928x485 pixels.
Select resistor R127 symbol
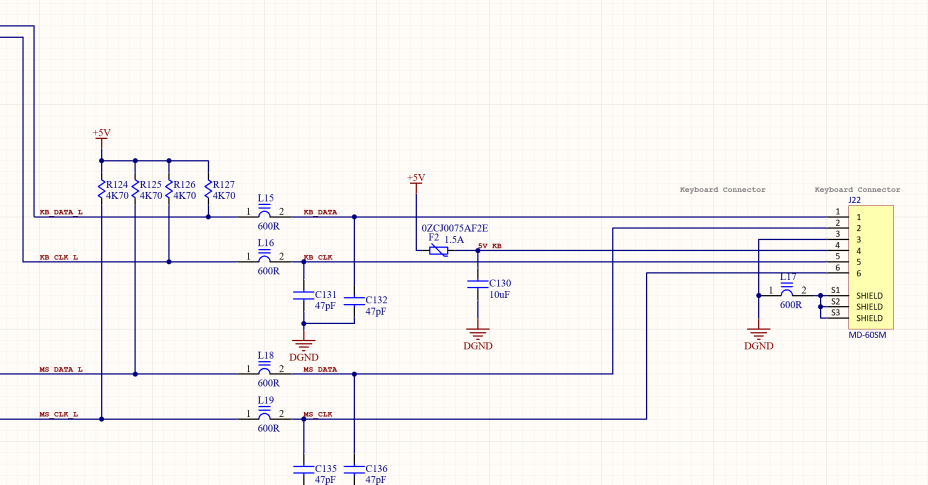(x=208, y=190)
